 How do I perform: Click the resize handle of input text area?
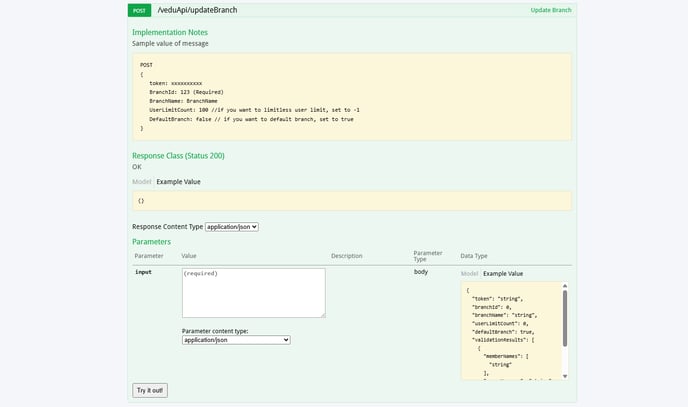click(322, 314)
